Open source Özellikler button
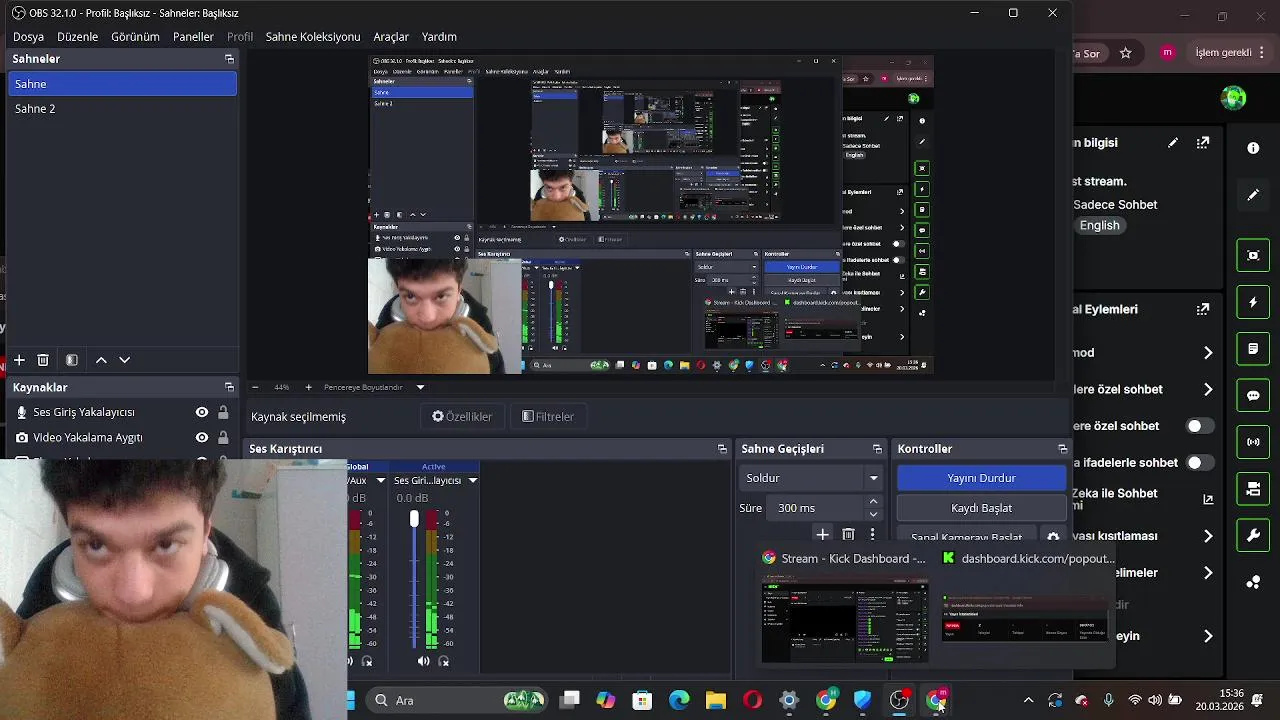This screenshot has height=720, width=1280. pos(462,417)
